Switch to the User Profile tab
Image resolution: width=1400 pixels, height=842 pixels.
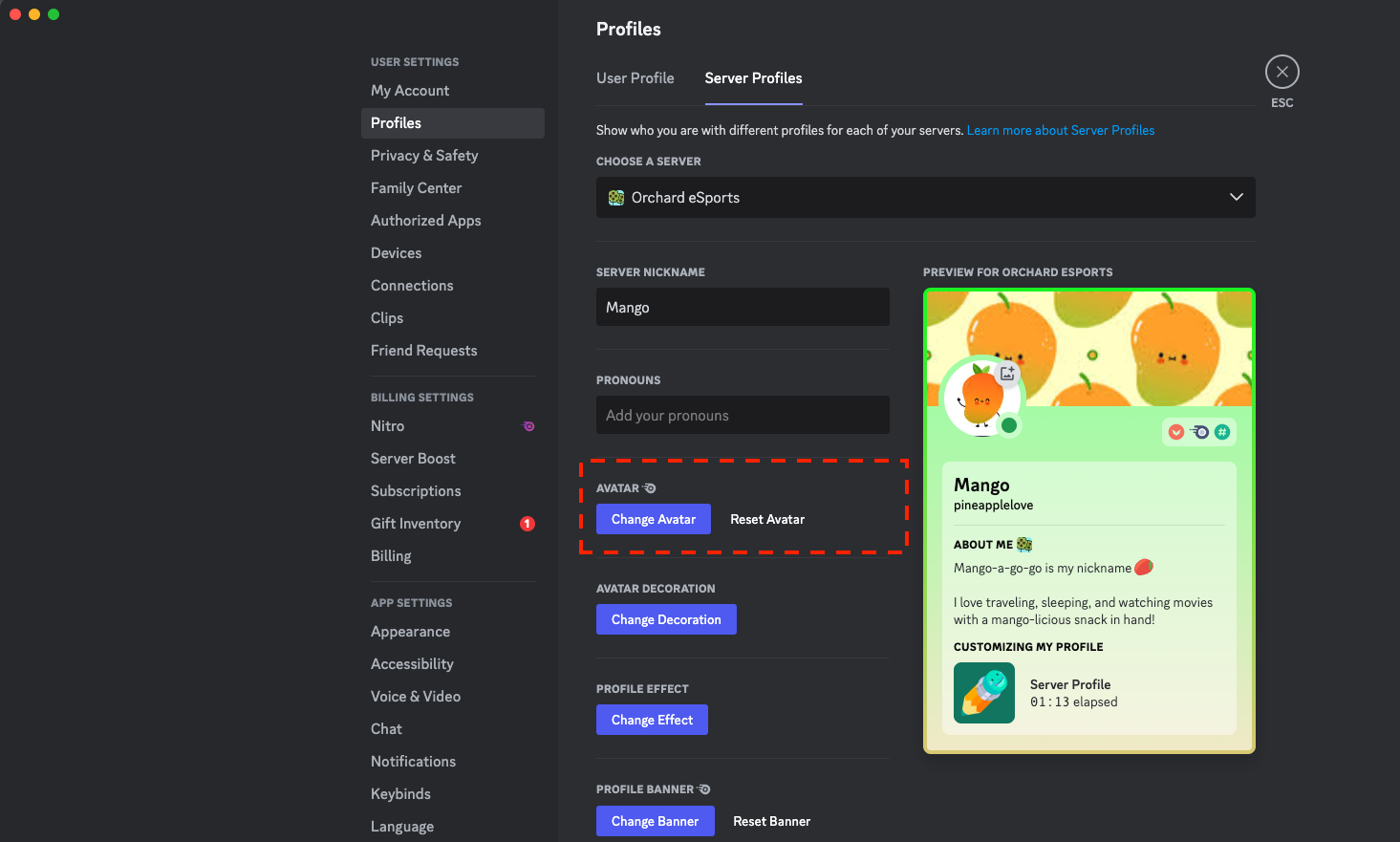(x=635, y=78)
